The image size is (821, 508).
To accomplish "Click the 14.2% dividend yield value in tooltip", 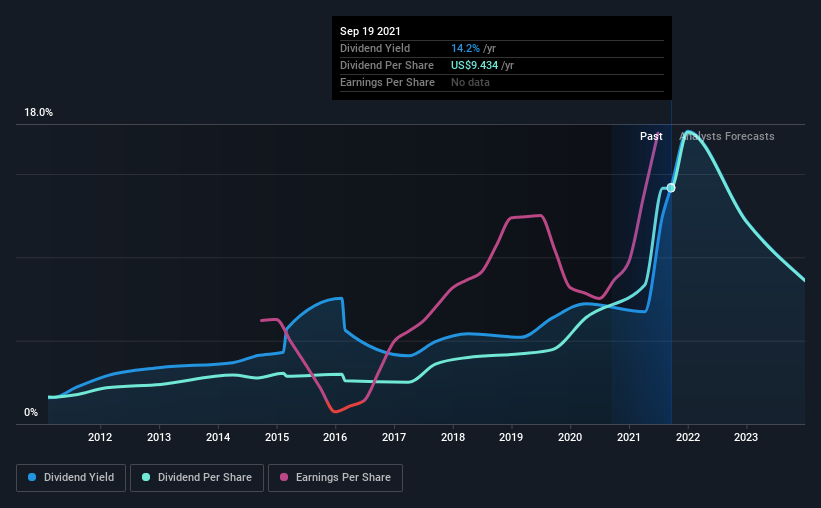I will tap(465, 48).
